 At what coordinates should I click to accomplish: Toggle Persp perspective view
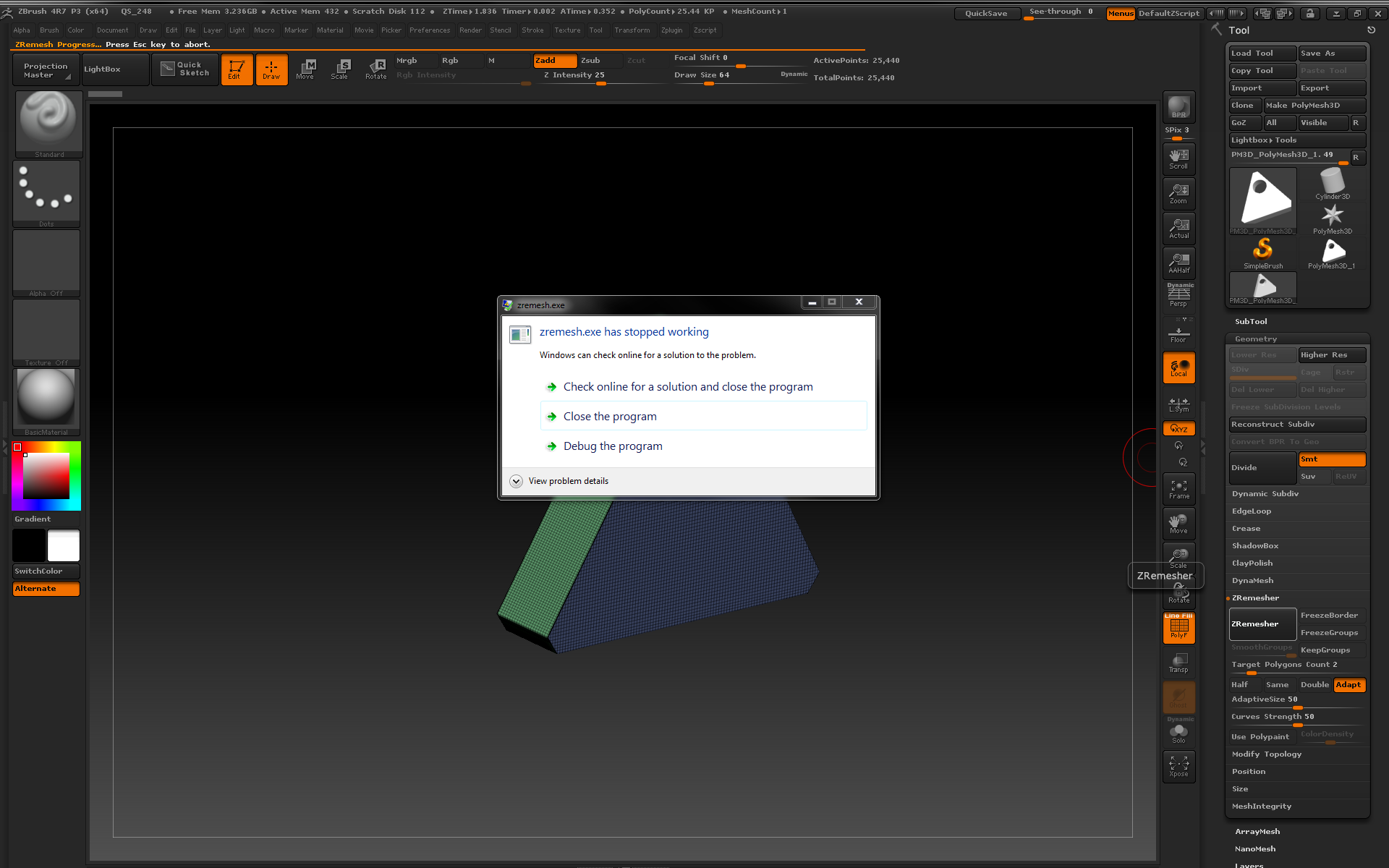1178,295
